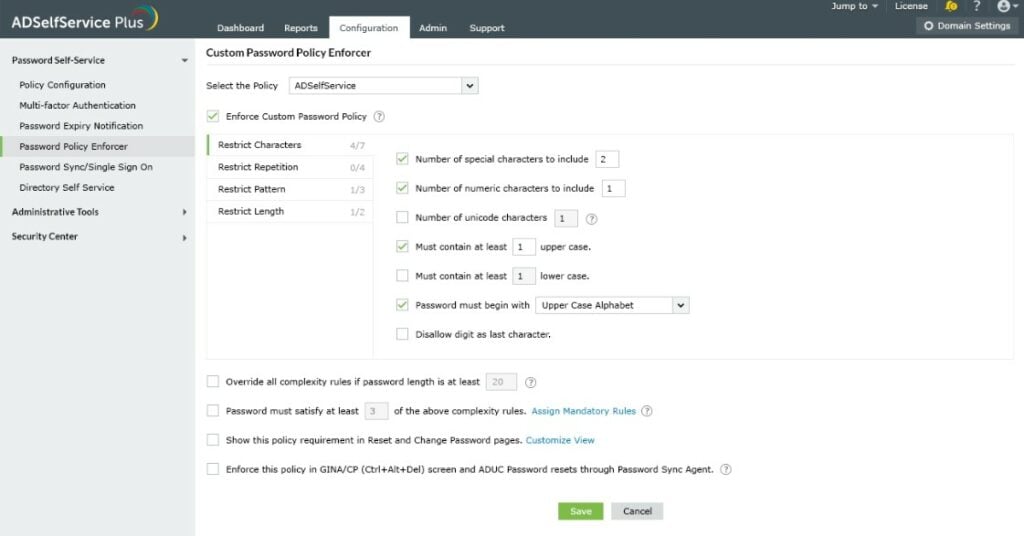Click override password length field

[x=501, y=382]
